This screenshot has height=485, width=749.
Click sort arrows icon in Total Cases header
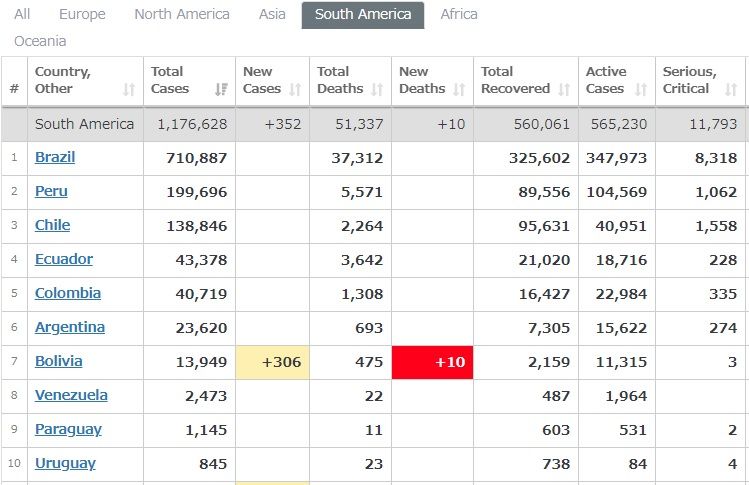(x=220, y=90)
